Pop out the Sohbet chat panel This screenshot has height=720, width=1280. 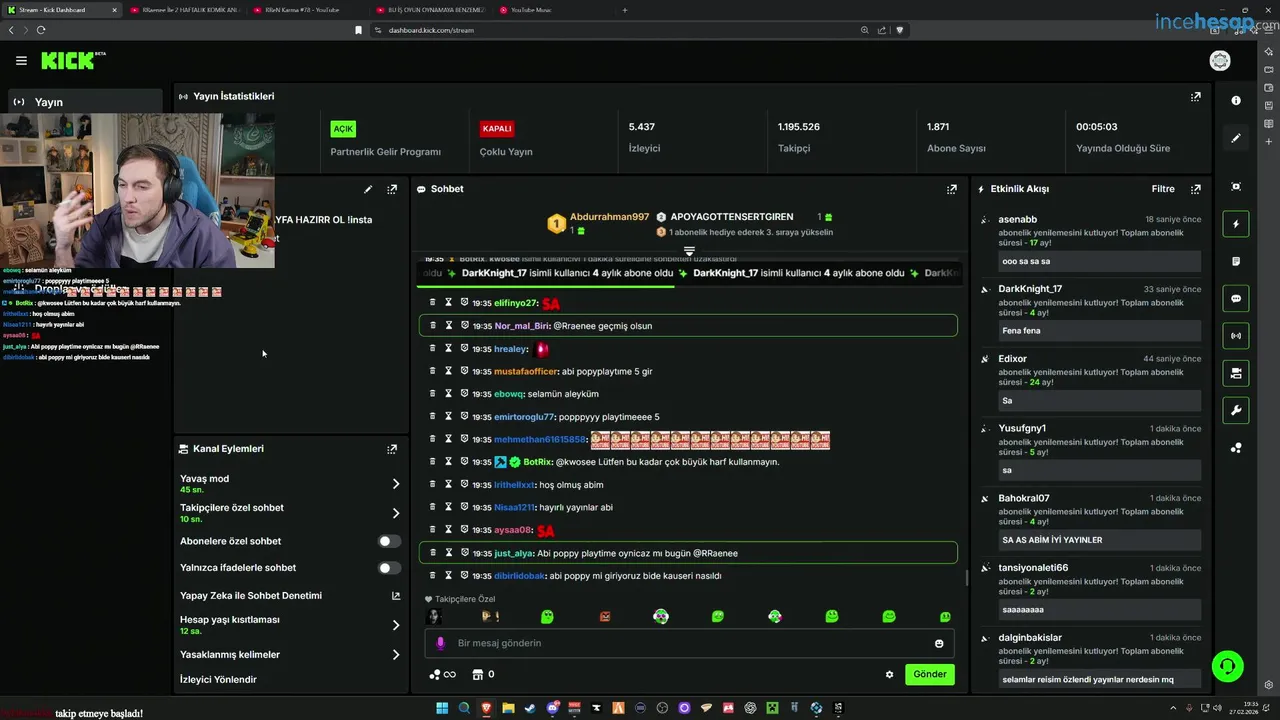(x=952, y=189)
